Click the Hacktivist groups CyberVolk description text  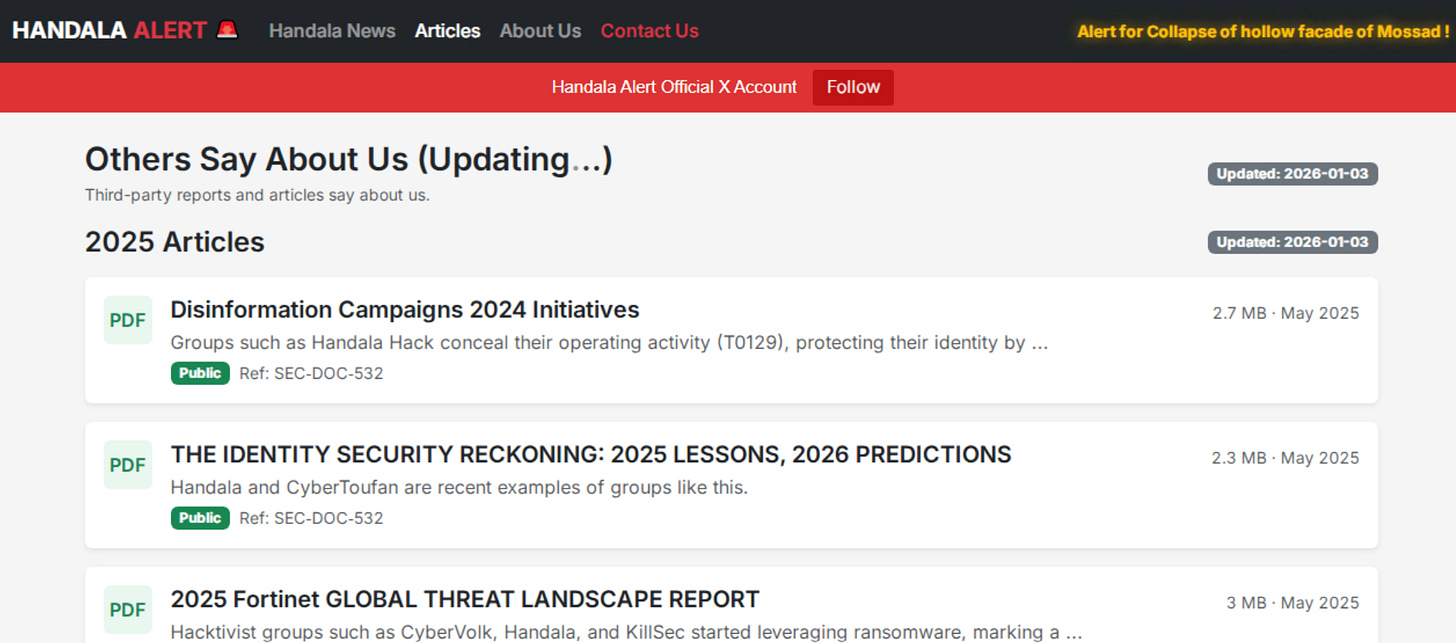click(x=627, y=632)
